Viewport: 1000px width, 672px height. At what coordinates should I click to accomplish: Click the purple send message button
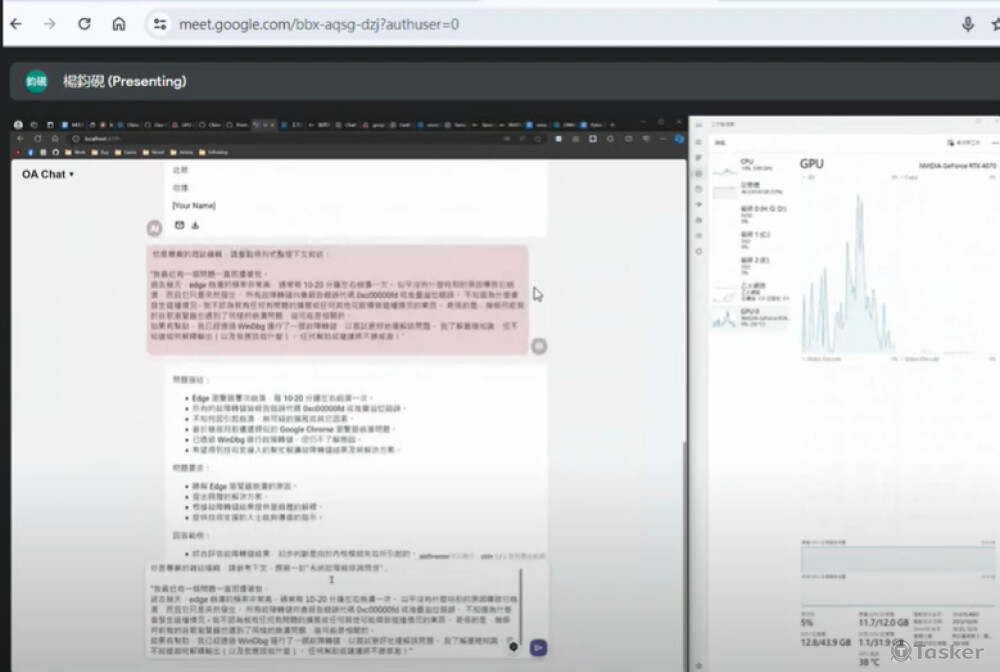(x=538, y=647)
